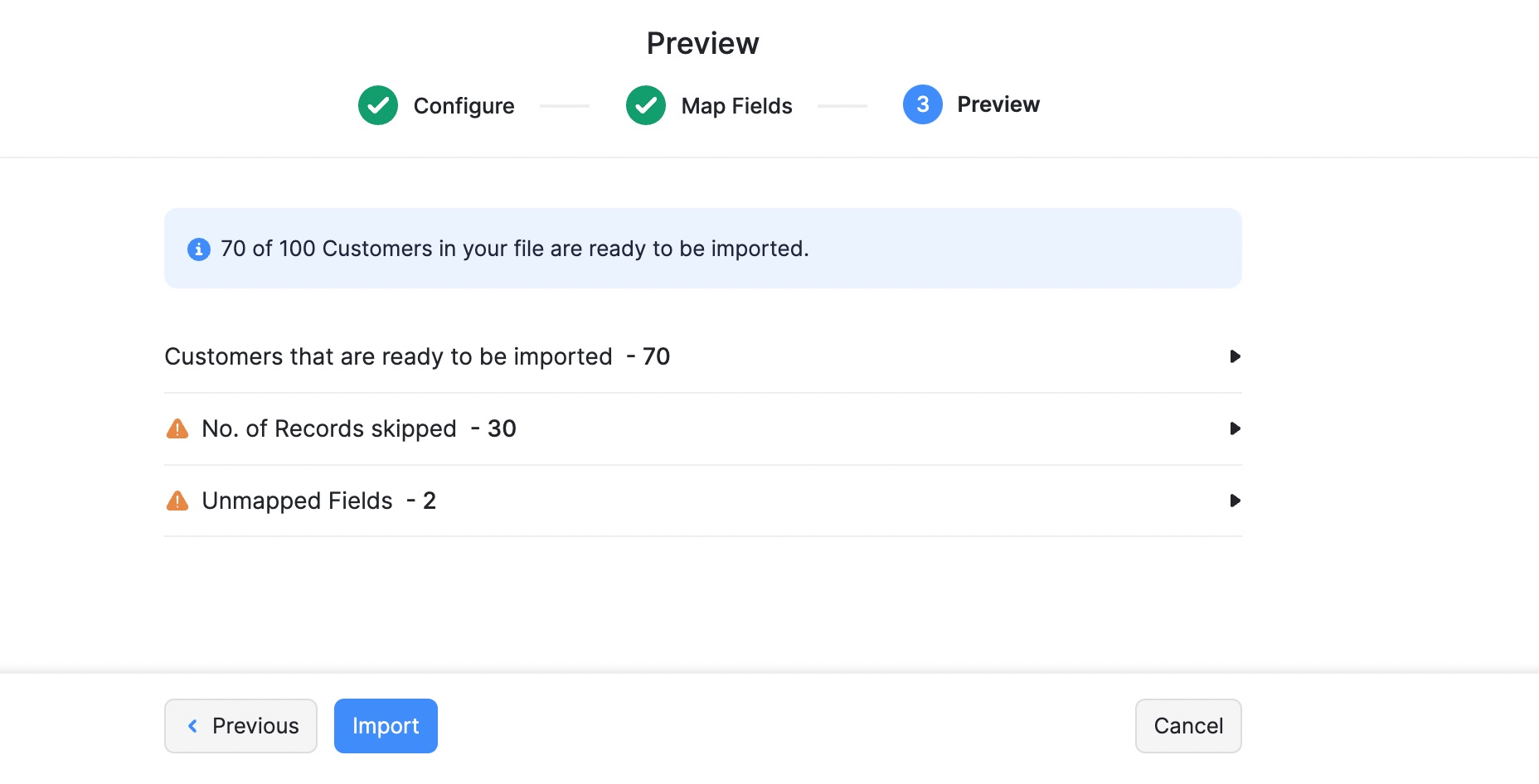Click the left chevron in Previous button
1539x784 pixels.
tap(193, 726)
